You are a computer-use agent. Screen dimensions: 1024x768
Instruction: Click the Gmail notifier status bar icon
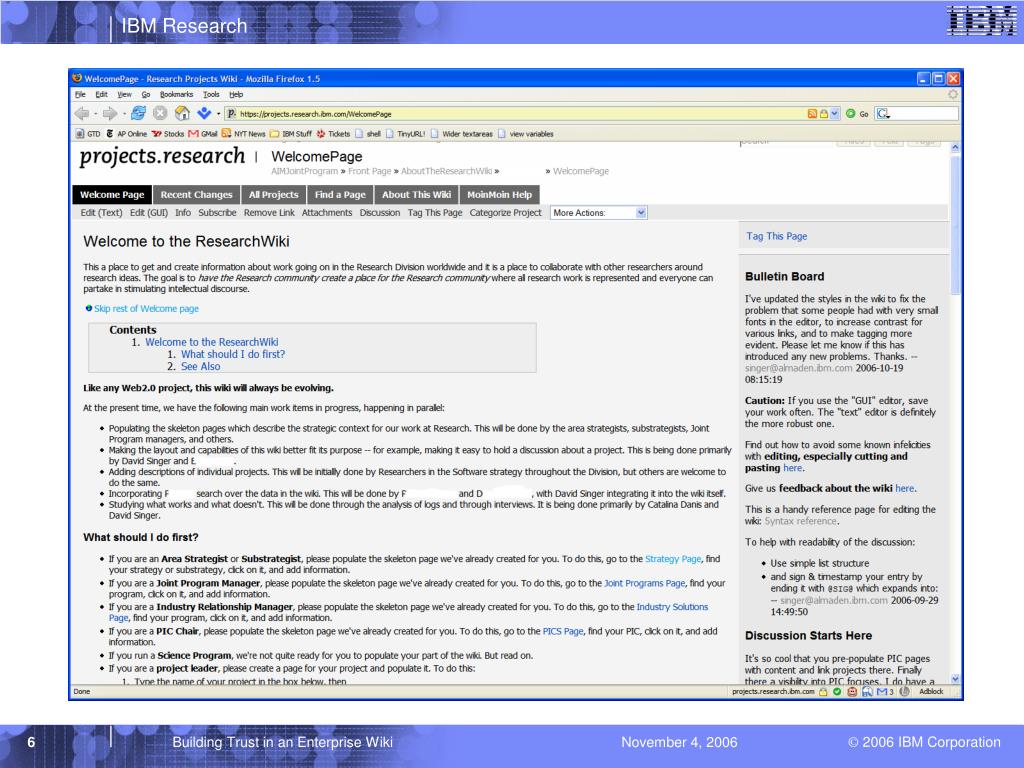tap(885, 692)
